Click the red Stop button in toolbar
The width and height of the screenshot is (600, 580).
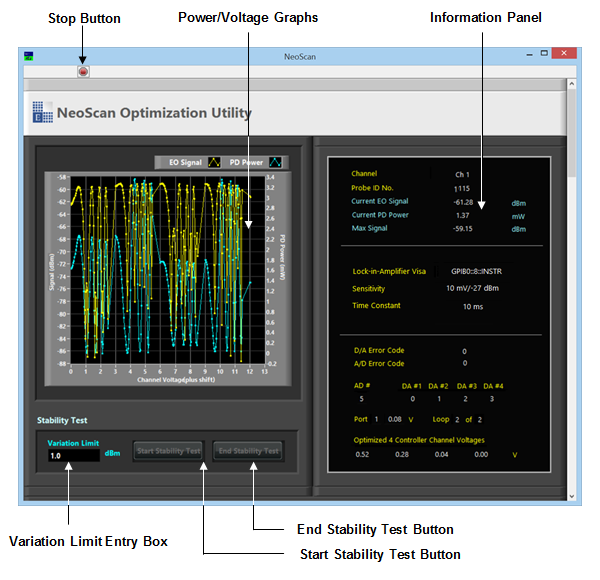click(x=83, y=72)
